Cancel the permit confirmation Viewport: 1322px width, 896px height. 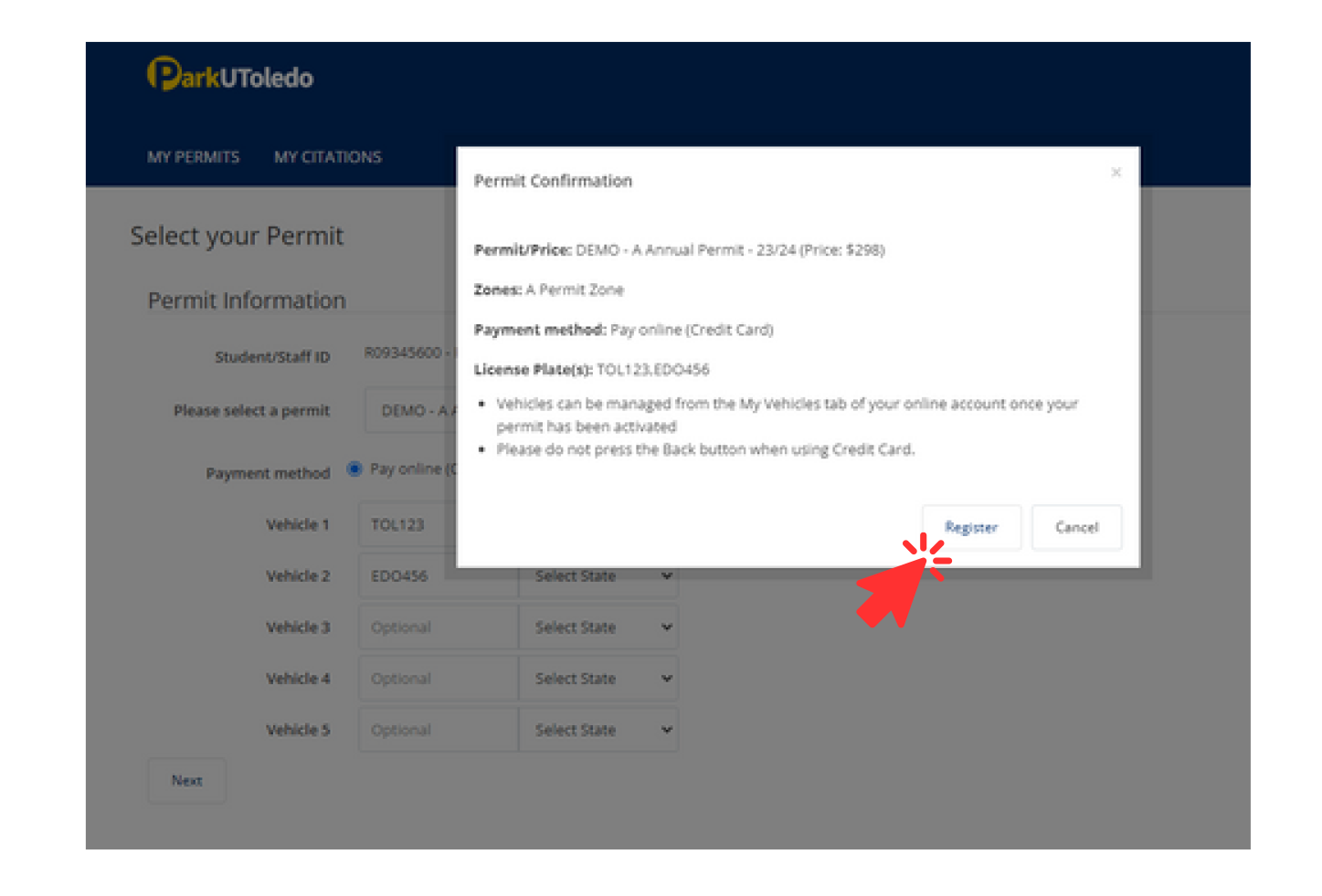coord(1076,528)
